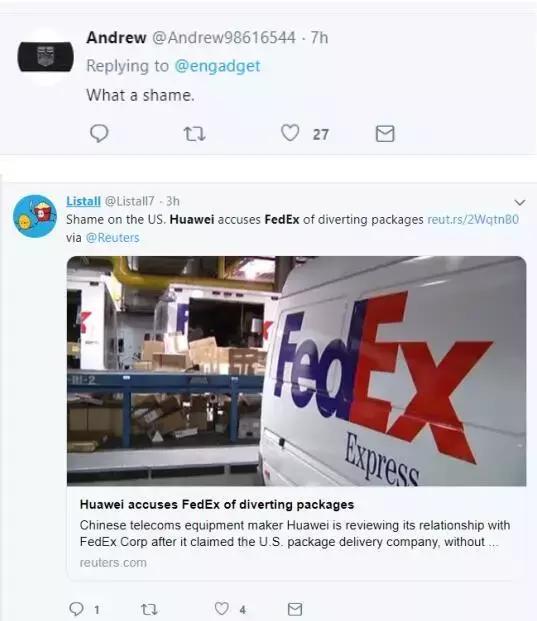The width and height of the screenshot is (537, 621).
Task: Open the FedEx van article image
Action: click(297, 371)
